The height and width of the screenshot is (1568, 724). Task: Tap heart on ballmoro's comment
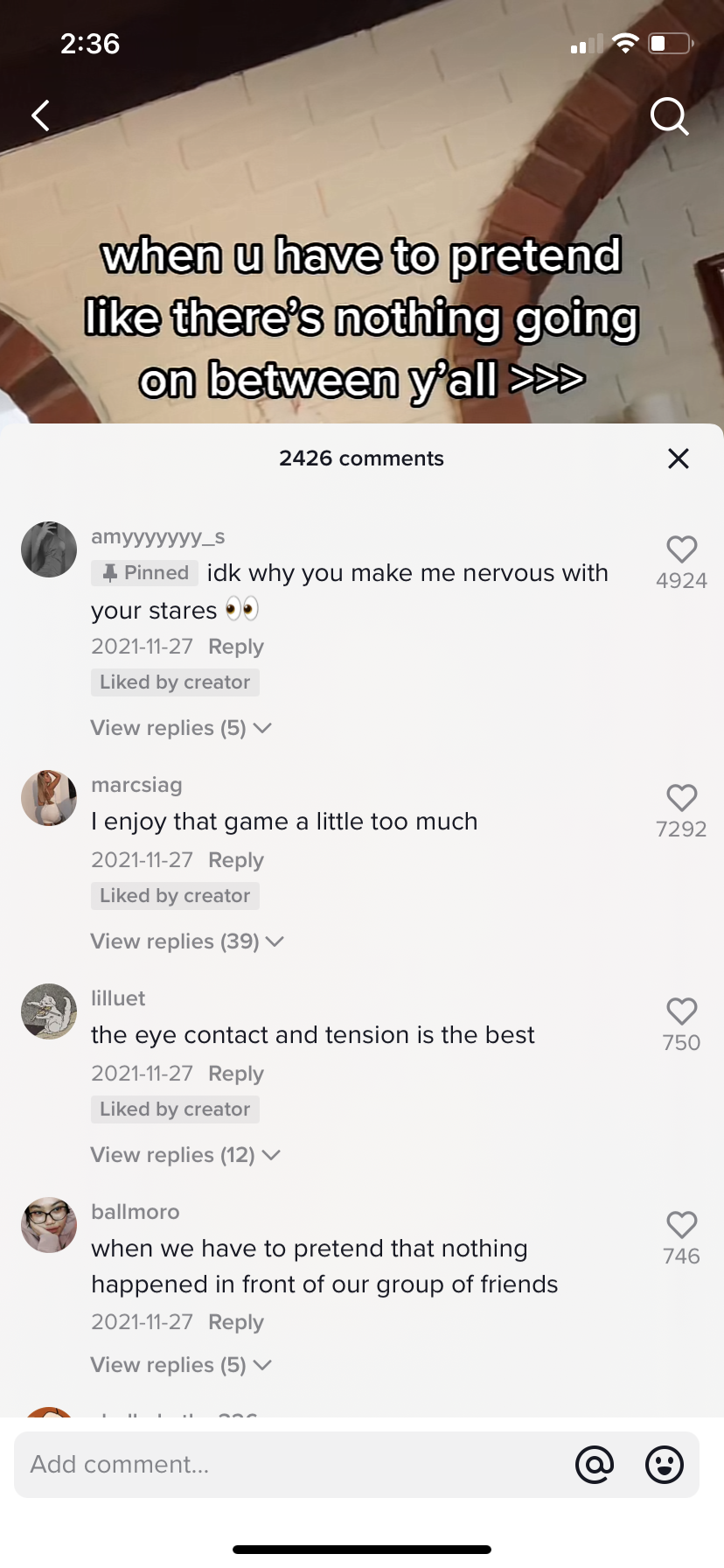coord(682,1225)
